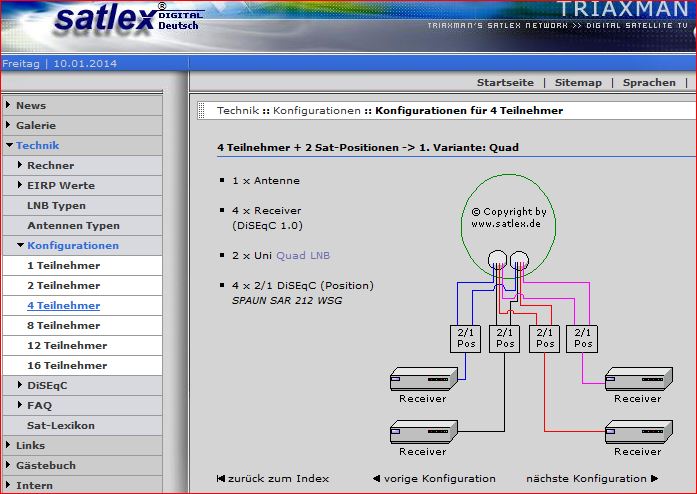Click the bottom-right receiver device image
Image resolution: width=697 pixels, height=494 pixels.
637,431
